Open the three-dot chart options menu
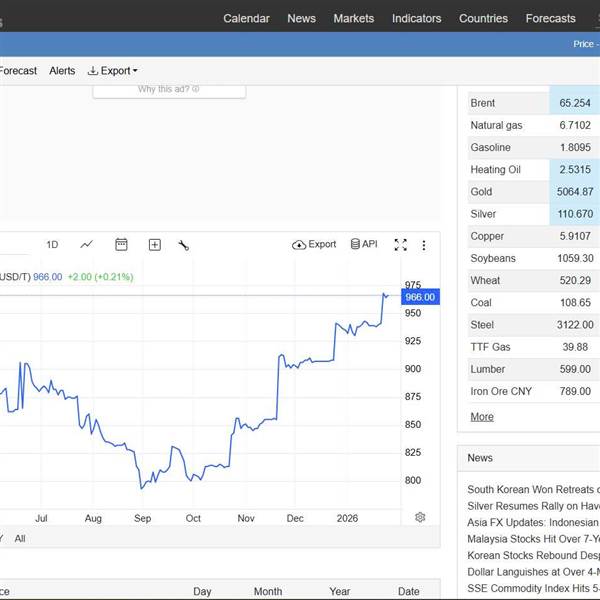This screenshot has height=600, width=600. pos(423,245)
